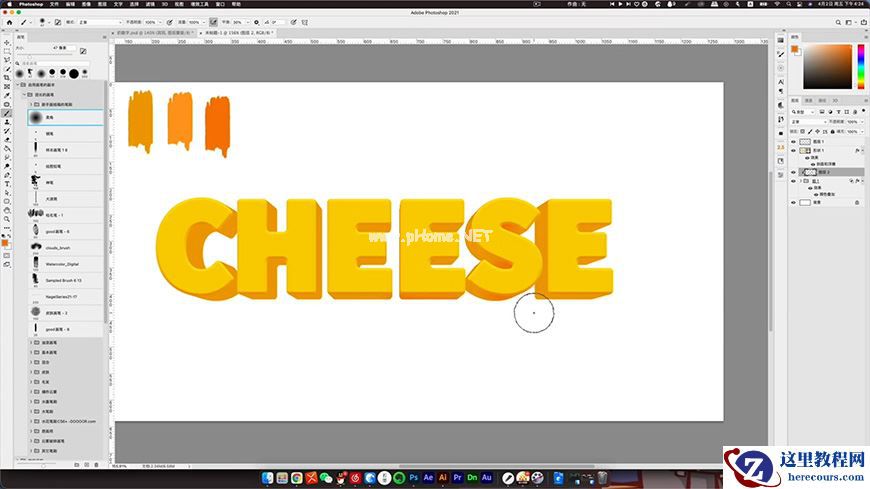The height and width of the screenshot is (489, 870).
Task: Click the Home icon in the options bar
Action: (9, 22)
